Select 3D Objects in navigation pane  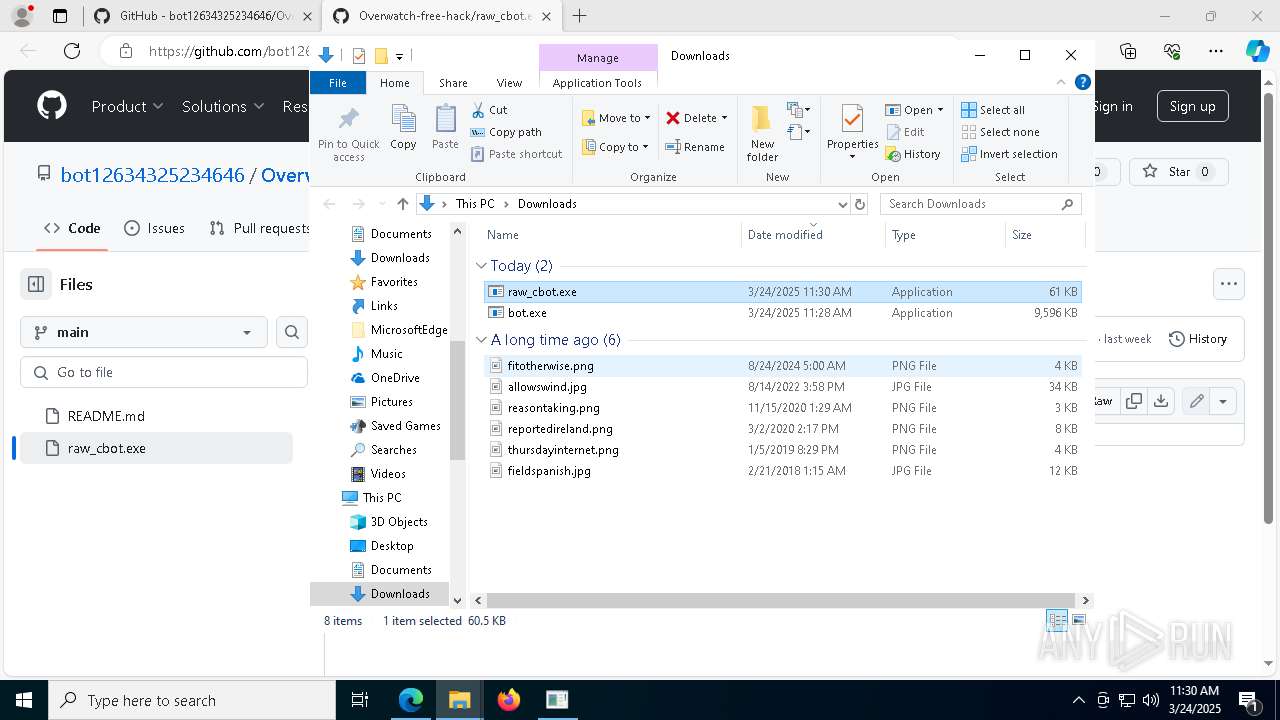click(x=399, y=522)
